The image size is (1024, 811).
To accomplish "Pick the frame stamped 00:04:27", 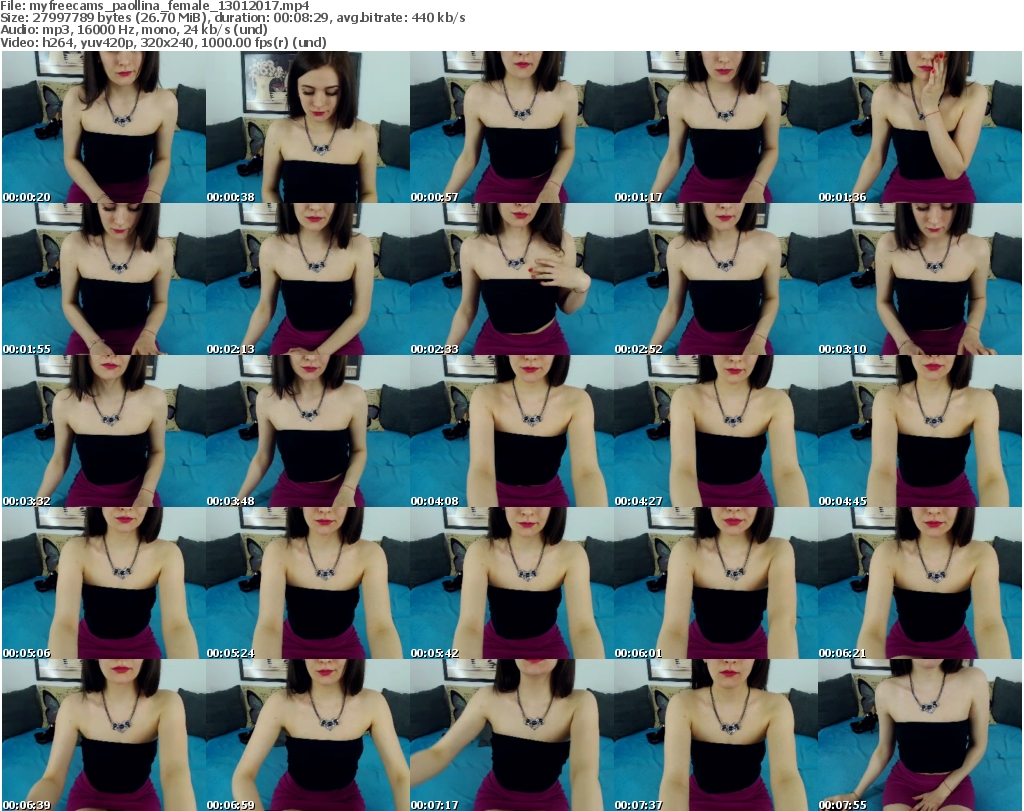I will coord(716,432).
